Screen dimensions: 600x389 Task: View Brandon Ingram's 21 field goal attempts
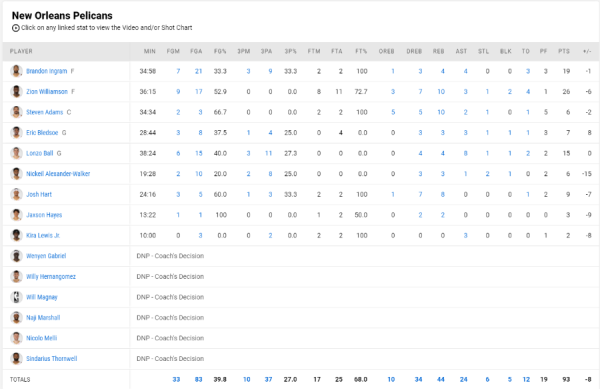coord(198,71)
